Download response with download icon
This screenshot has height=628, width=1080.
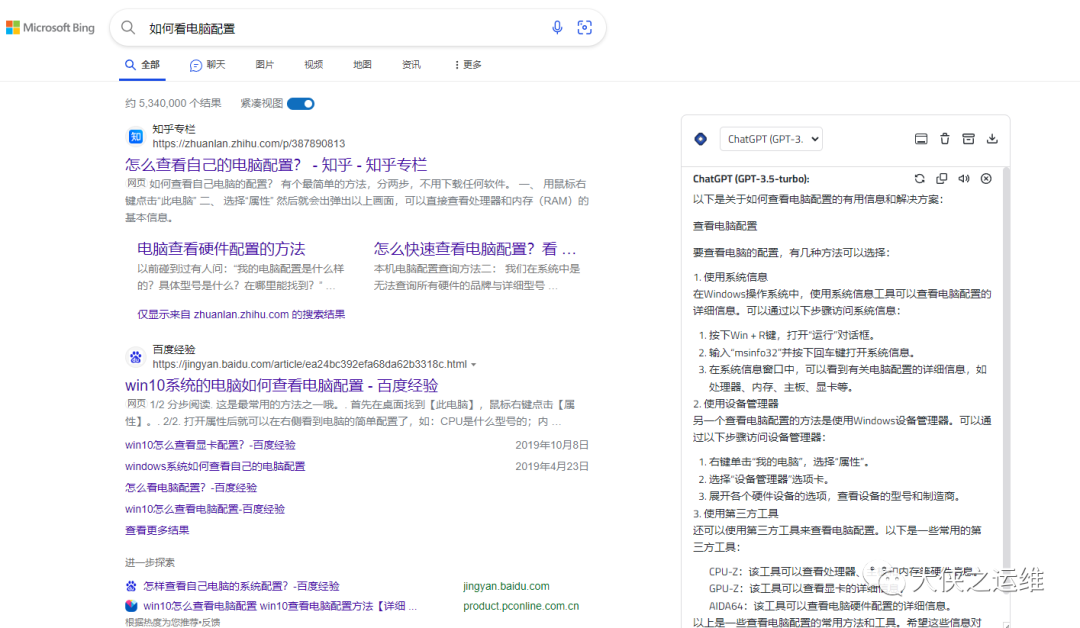pos(992,138)
